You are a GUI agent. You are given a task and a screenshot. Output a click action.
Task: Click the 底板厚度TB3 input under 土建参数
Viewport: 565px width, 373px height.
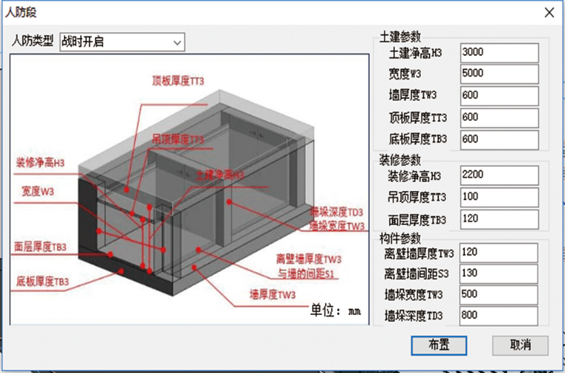coord(499,140)
